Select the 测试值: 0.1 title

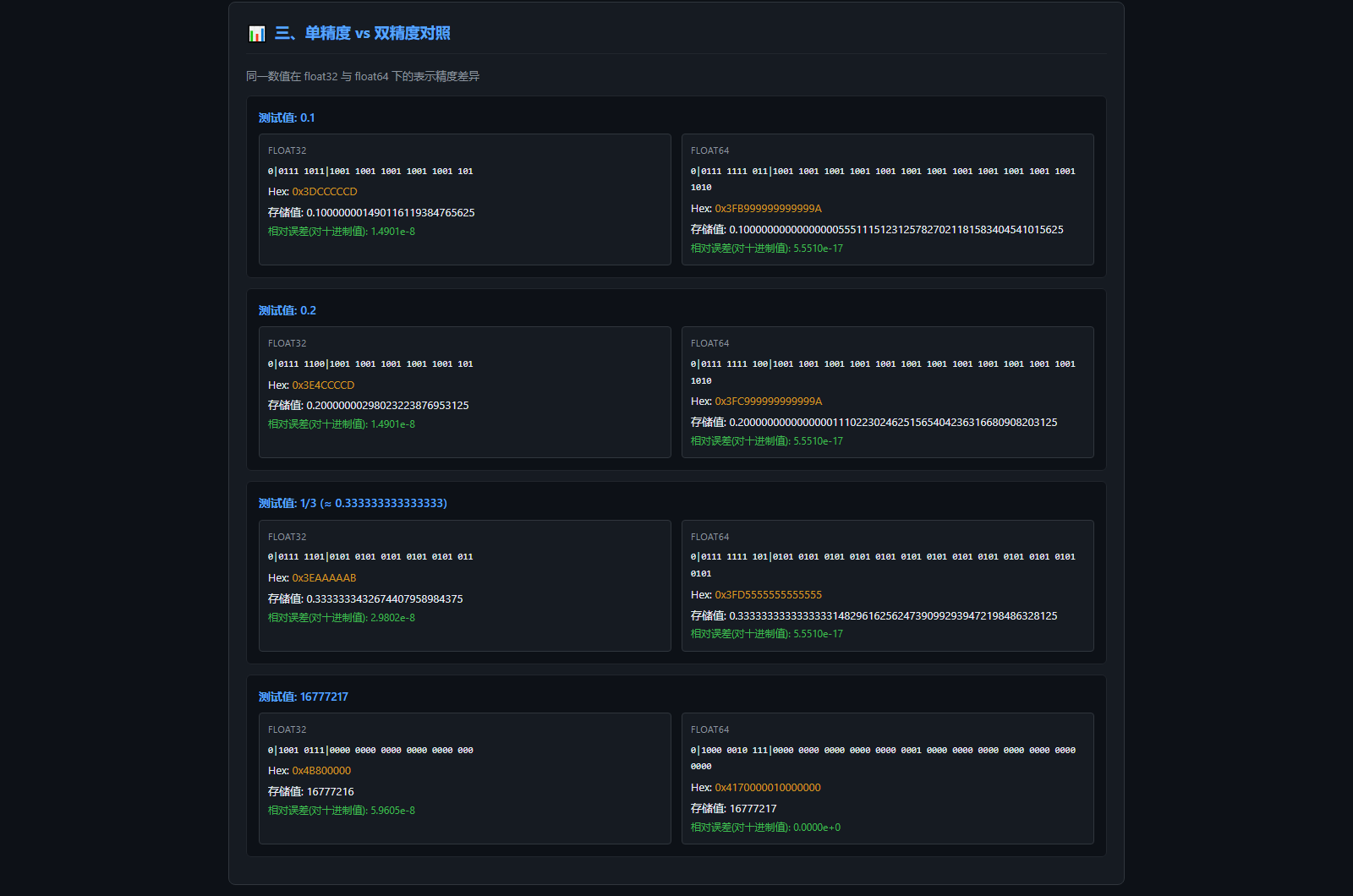287,117
